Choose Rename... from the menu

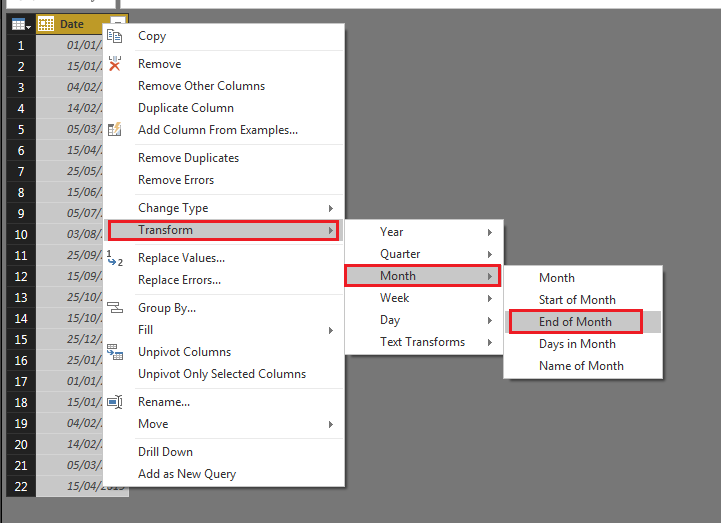pos(223,402)
